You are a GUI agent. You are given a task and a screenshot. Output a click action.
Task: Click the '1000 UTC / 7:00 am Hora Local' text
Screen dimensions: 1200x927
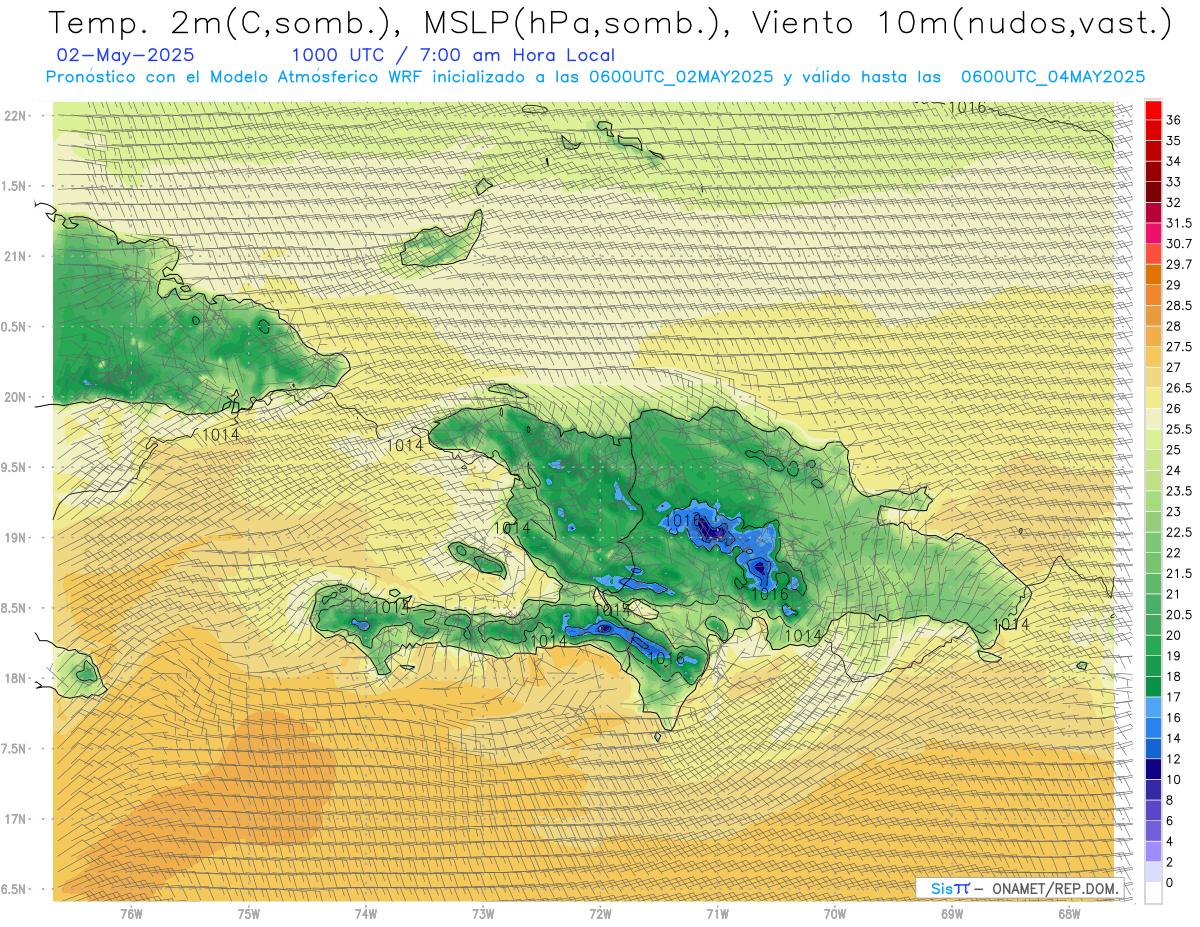453,55
